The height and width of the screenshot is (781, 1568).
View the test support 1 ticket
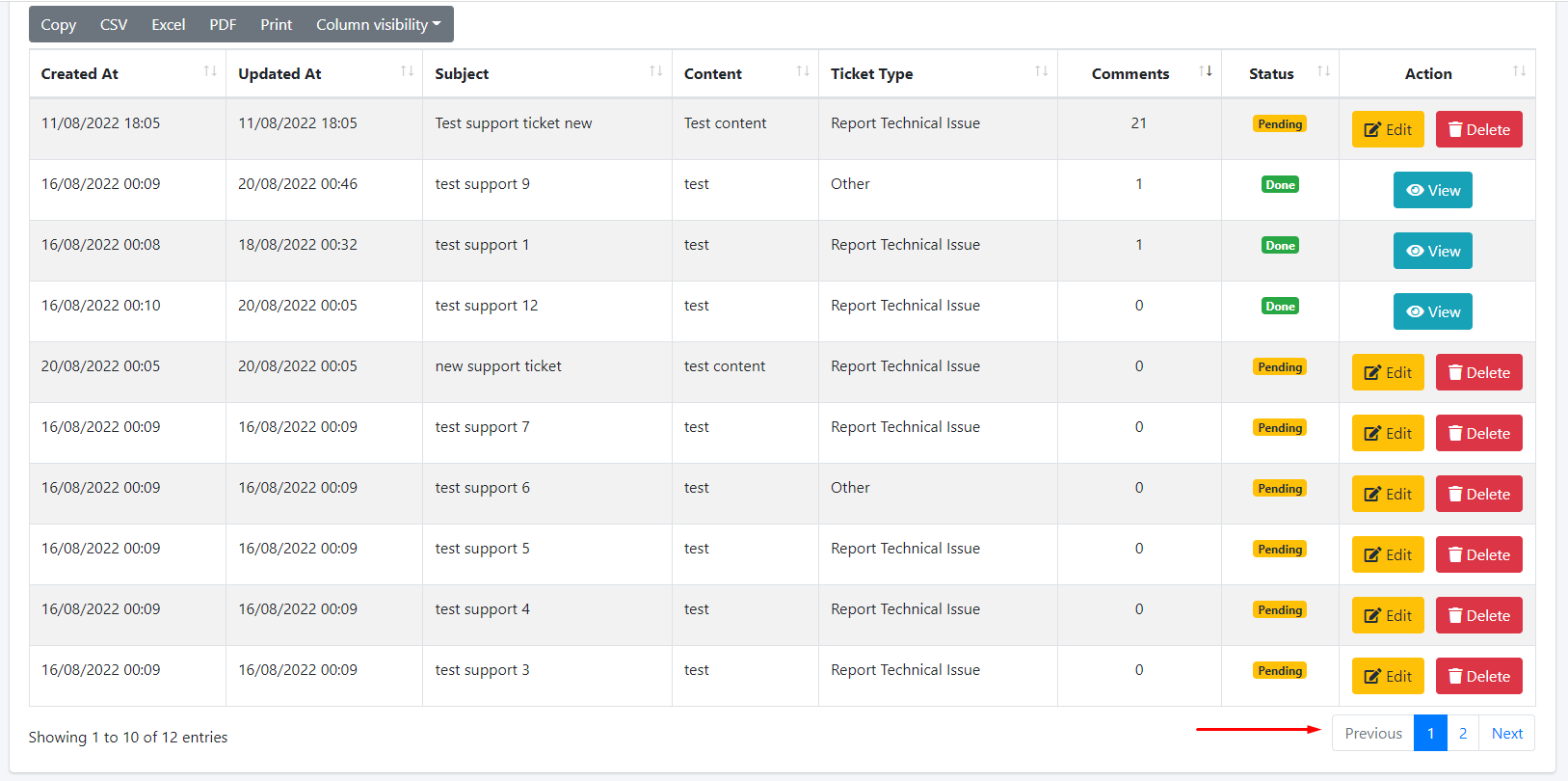(1432, 251)
